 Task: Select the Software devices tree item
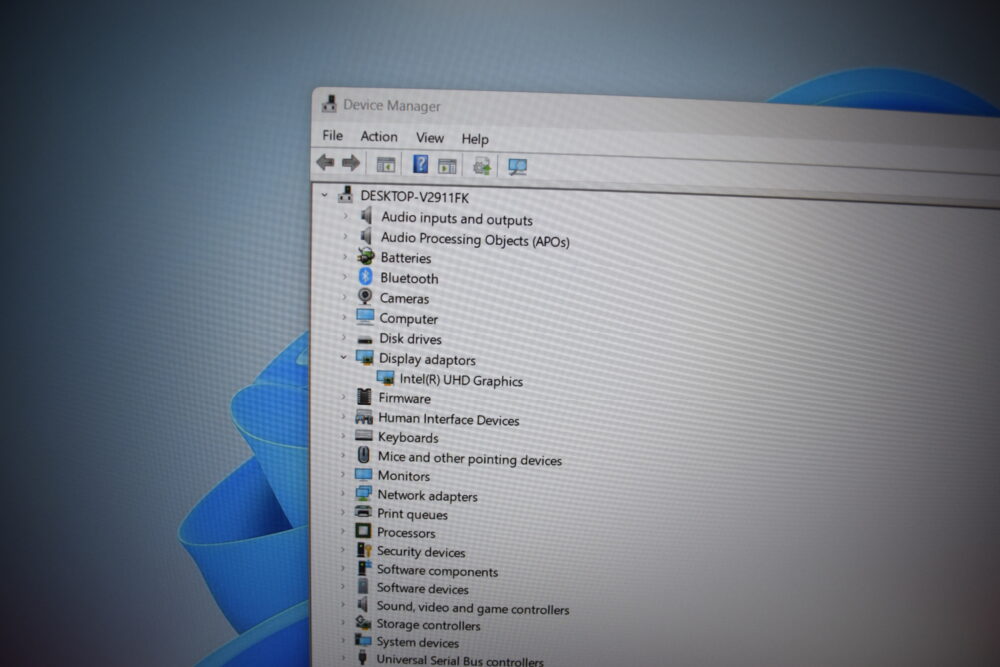pyautogui.click(x=423, y=589)
